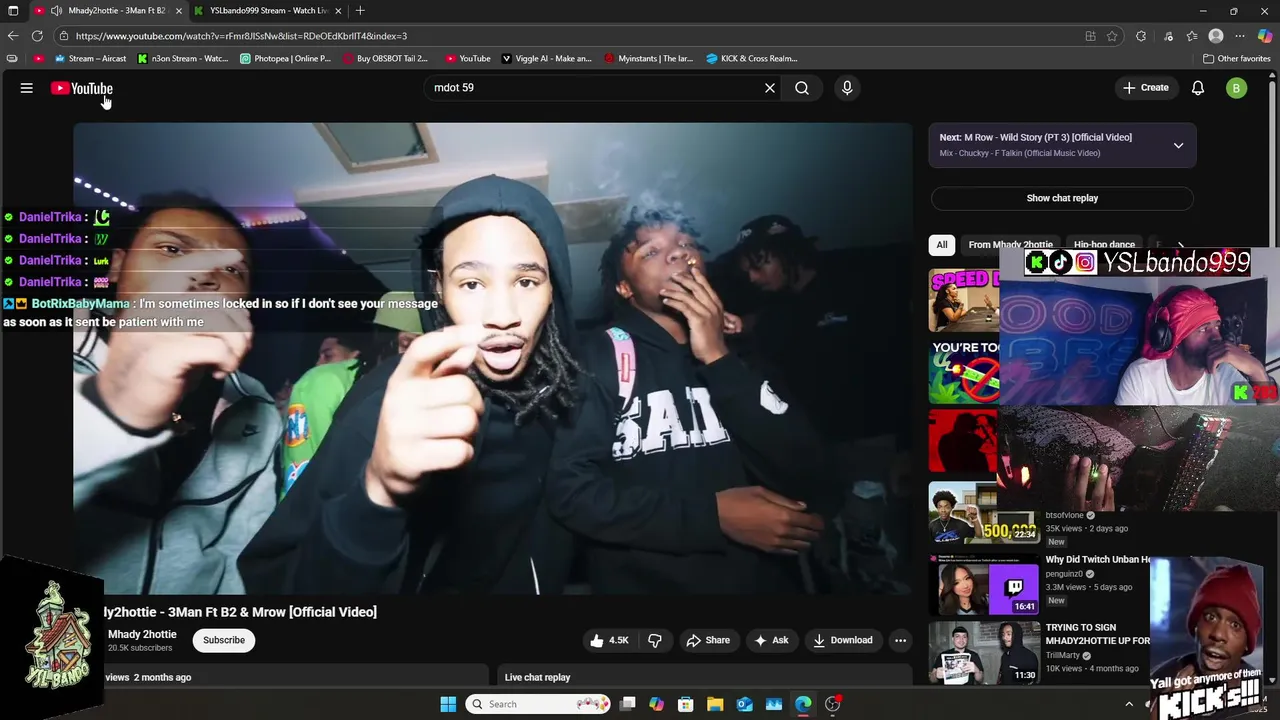Go back with browser back arrow

tap(13, 36)
